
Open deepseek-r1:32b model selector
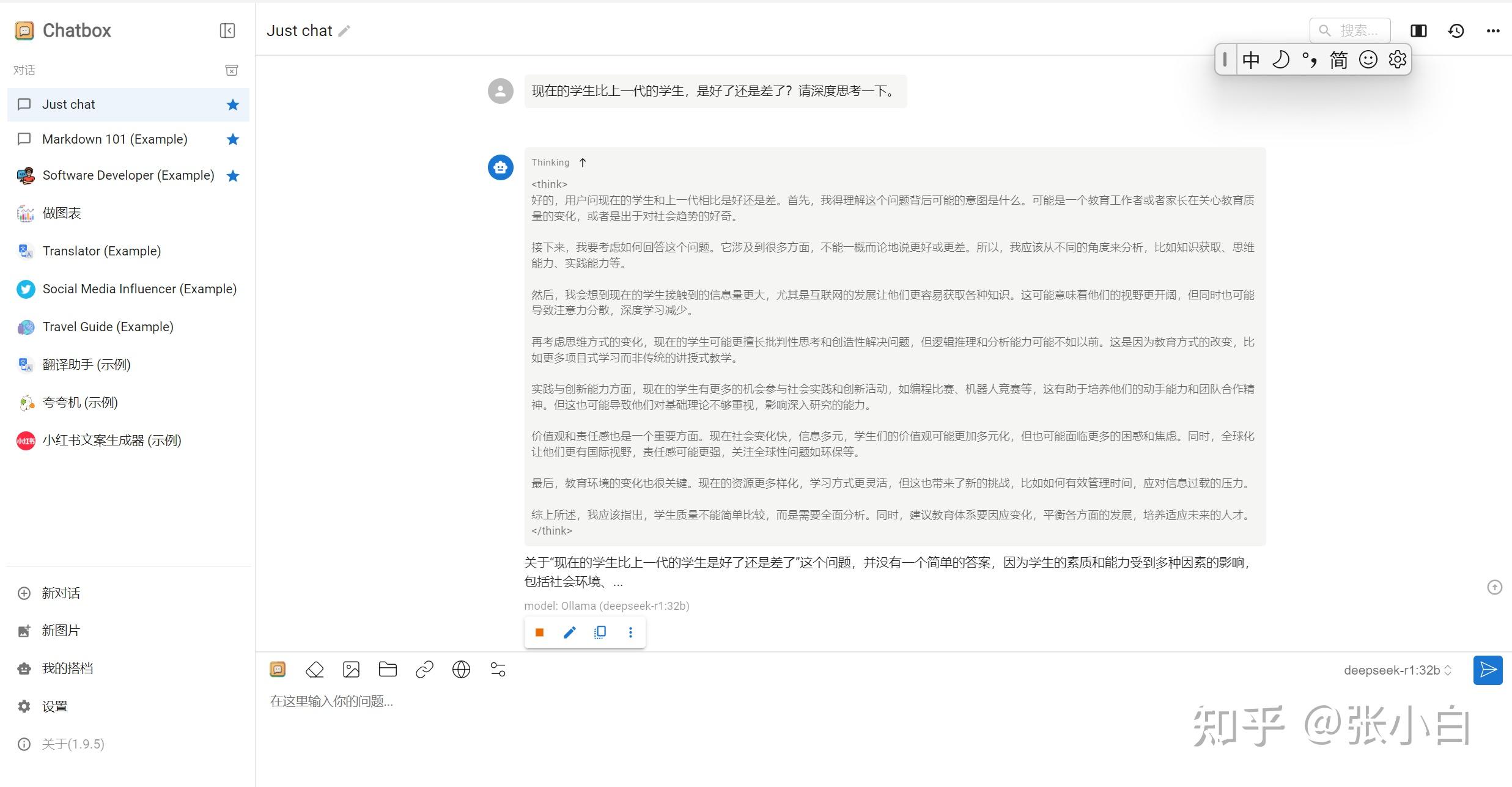1398,670
